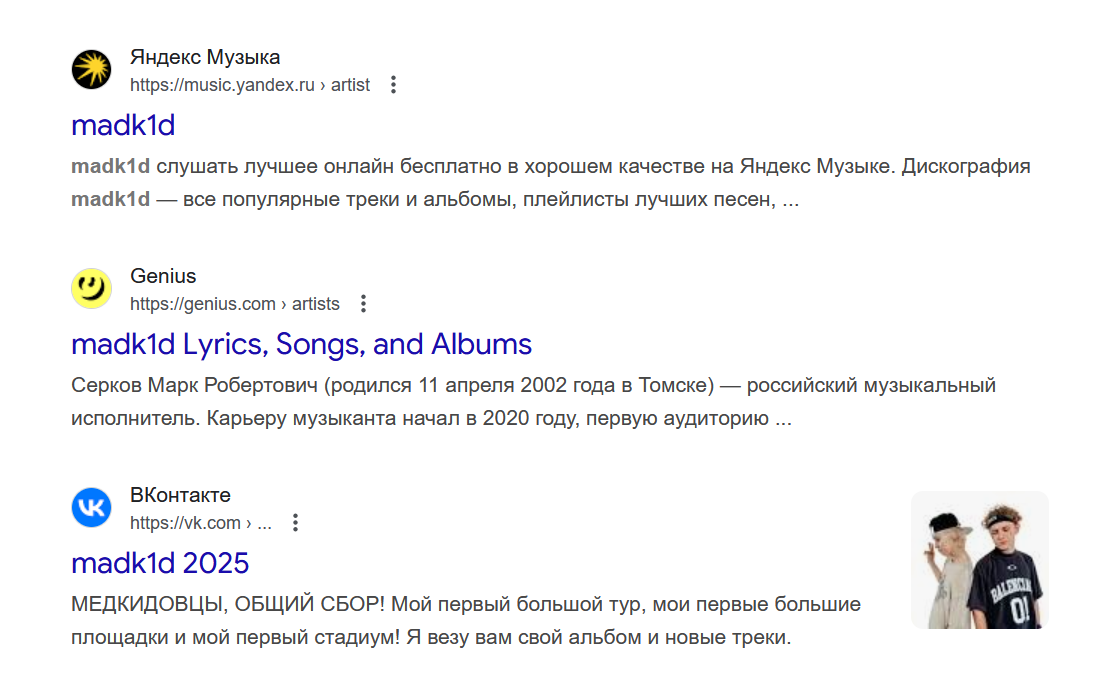Open more options for Яндекс Музыка result
Screen dimensions: 1095x685
(393, 85)
